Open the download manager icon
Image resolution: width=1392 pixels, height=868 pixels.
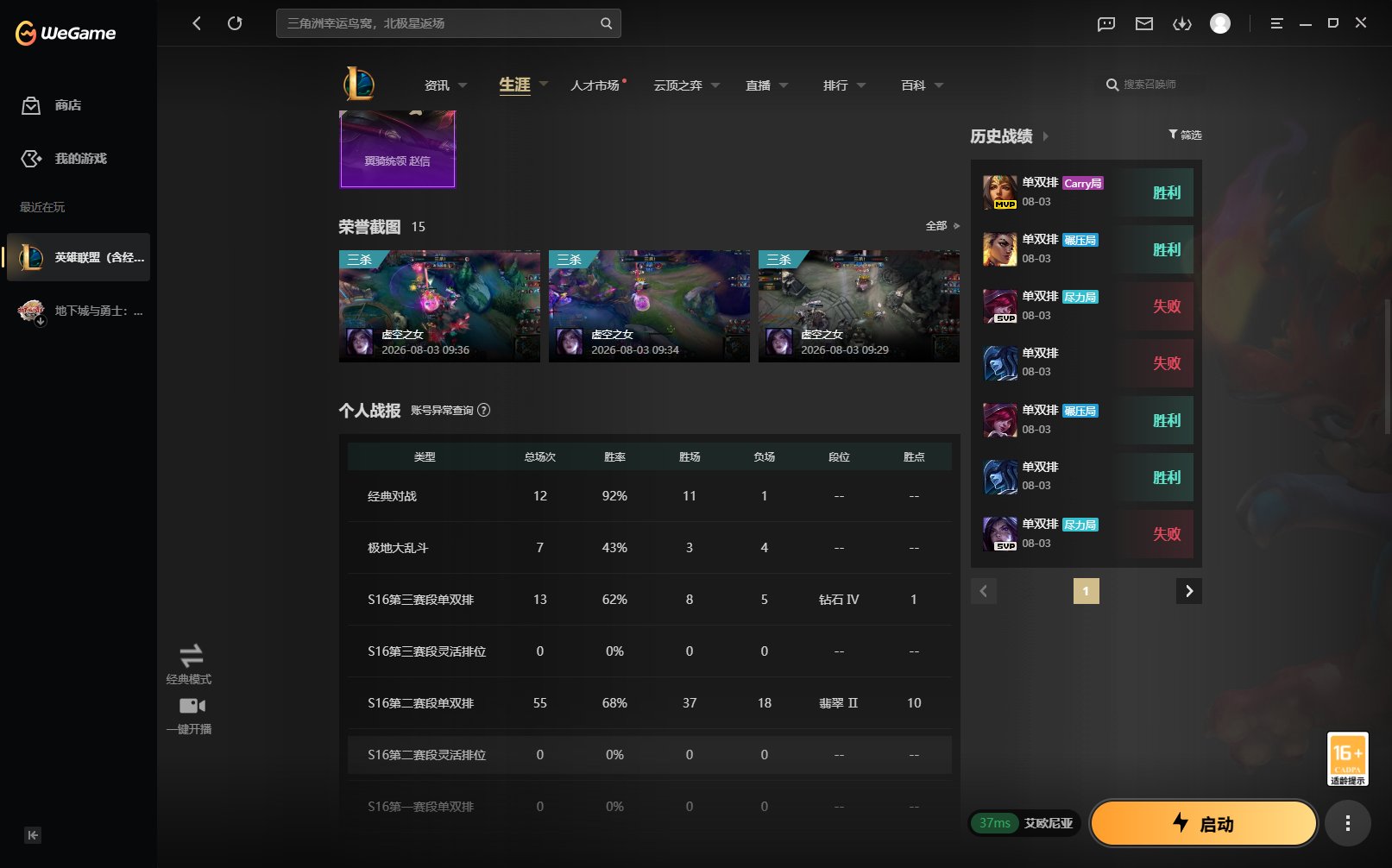1182,24
